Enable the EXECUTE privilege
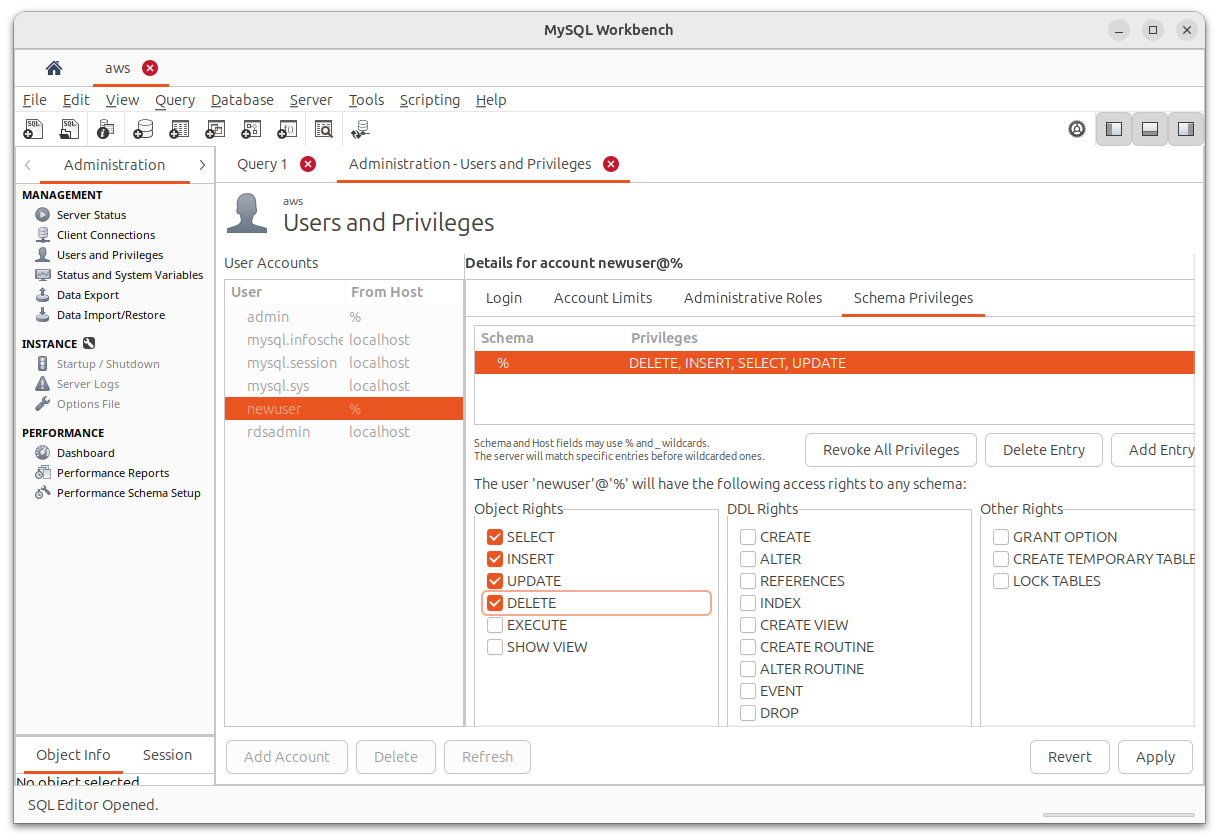Image resolution: width=1219 pixels, height=840 pixels. (495, 625)
